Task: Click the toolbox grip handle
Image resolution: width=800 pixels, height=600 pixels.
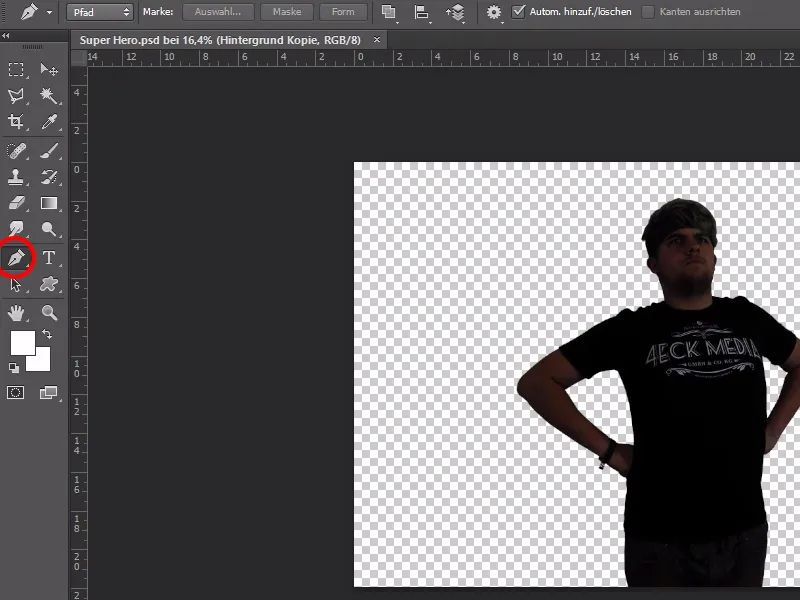Action: (x=32, y=47)
